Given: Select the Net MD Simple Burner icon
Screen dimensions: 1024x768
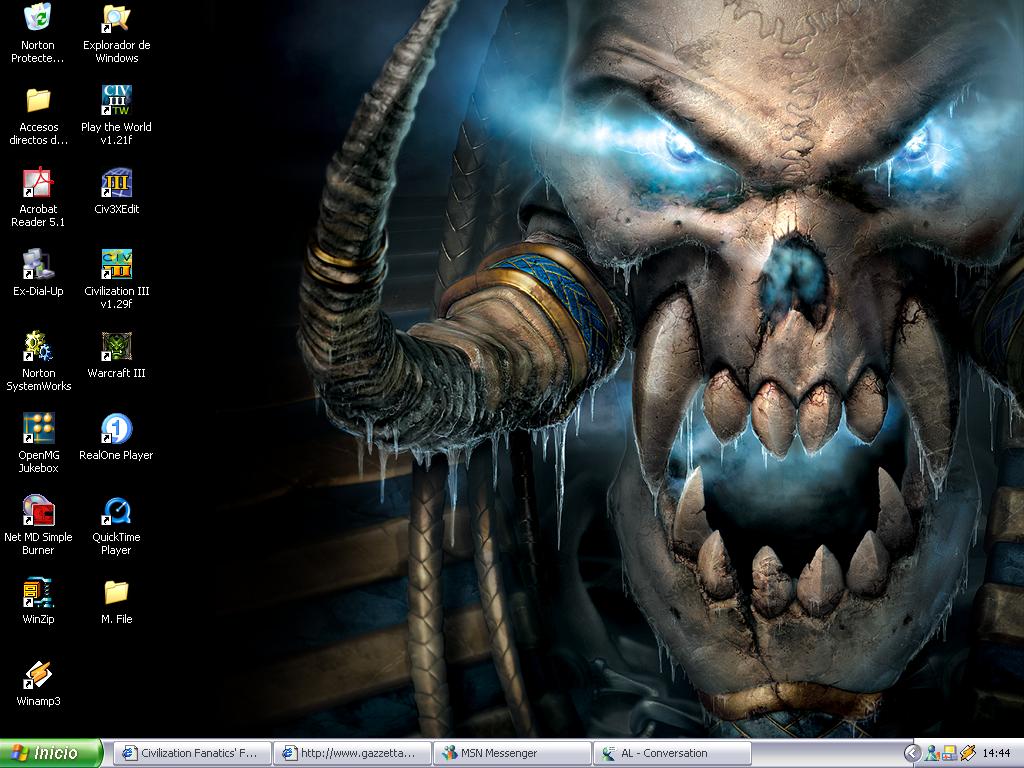Looking at the screenshot, I should tap(38, 511).
